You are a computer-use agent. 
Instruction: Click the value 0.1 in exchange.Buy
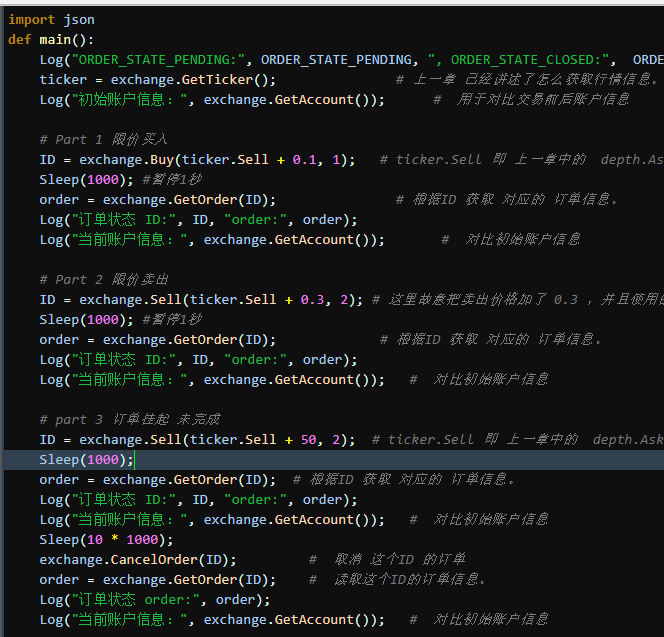pyautogui.click(x=304, y=160)
